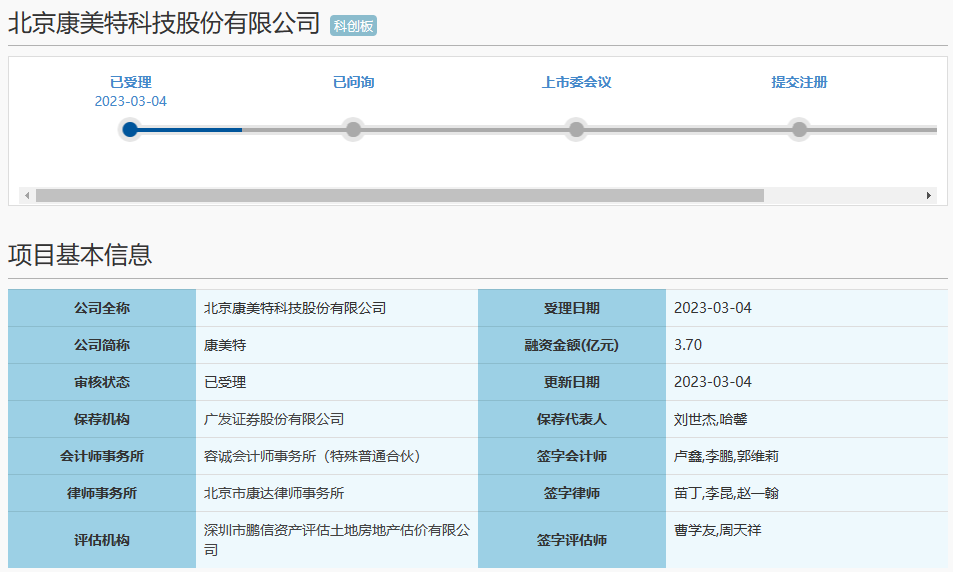Click 容诚会计师事务所（特殊普通合伙）
953x572 pixels.
pyautogui.click(x=312, y=457)
